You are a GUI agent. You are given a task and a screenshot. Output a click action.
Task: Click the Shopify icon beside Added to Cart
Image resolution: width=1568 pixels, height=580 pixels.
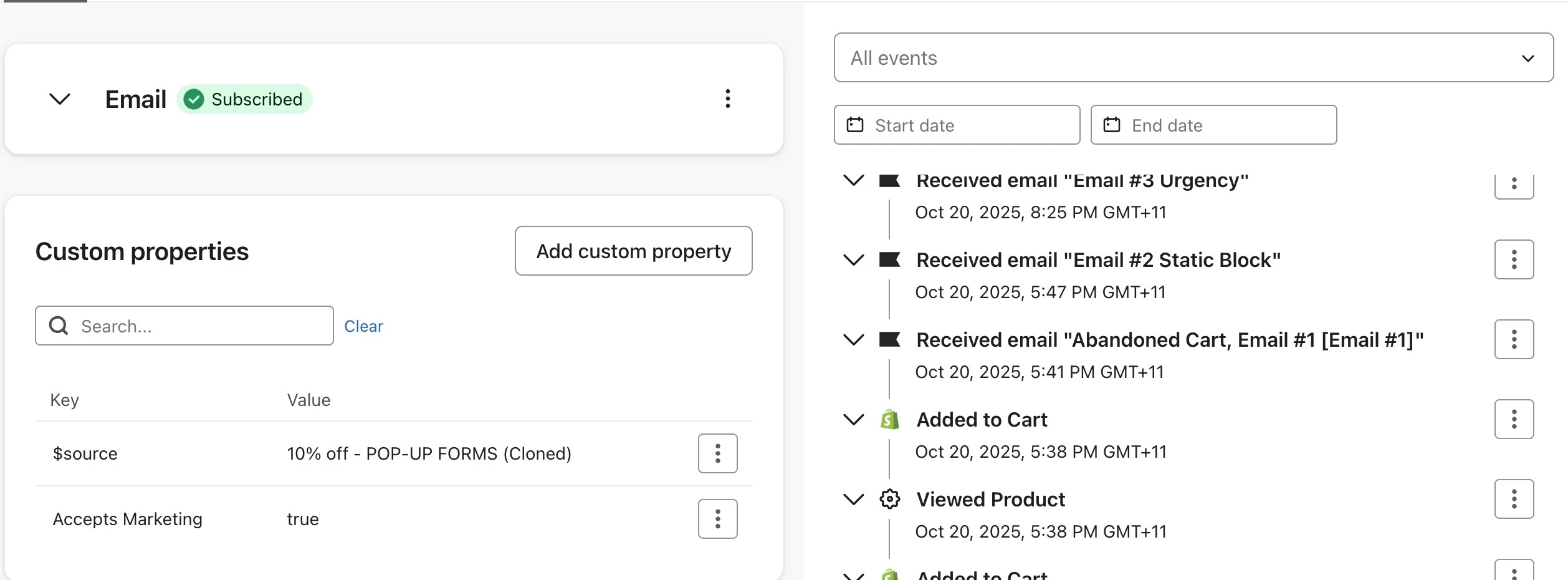pos(890,420)
